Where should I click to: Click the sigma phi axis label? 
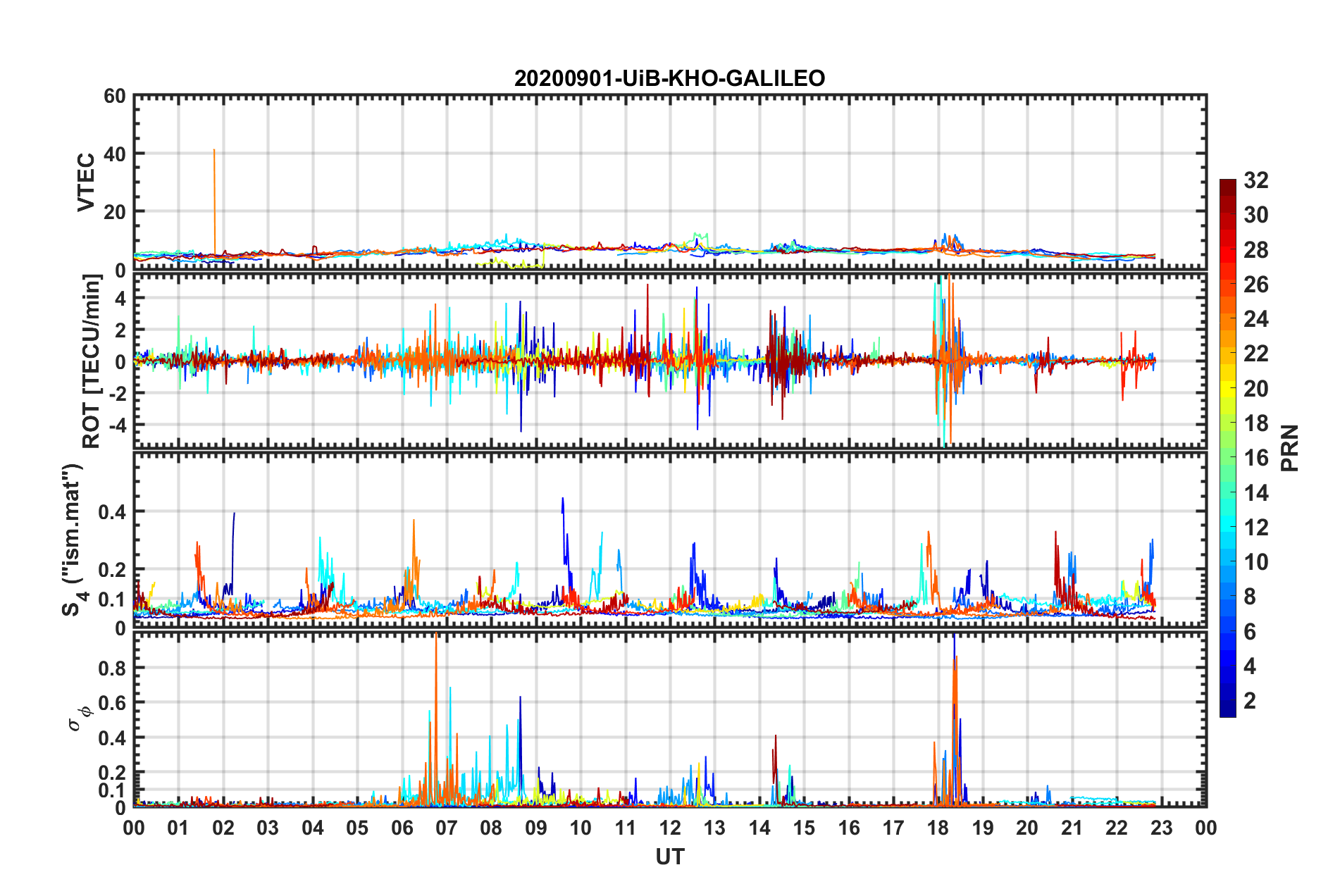tap(79, 718)
